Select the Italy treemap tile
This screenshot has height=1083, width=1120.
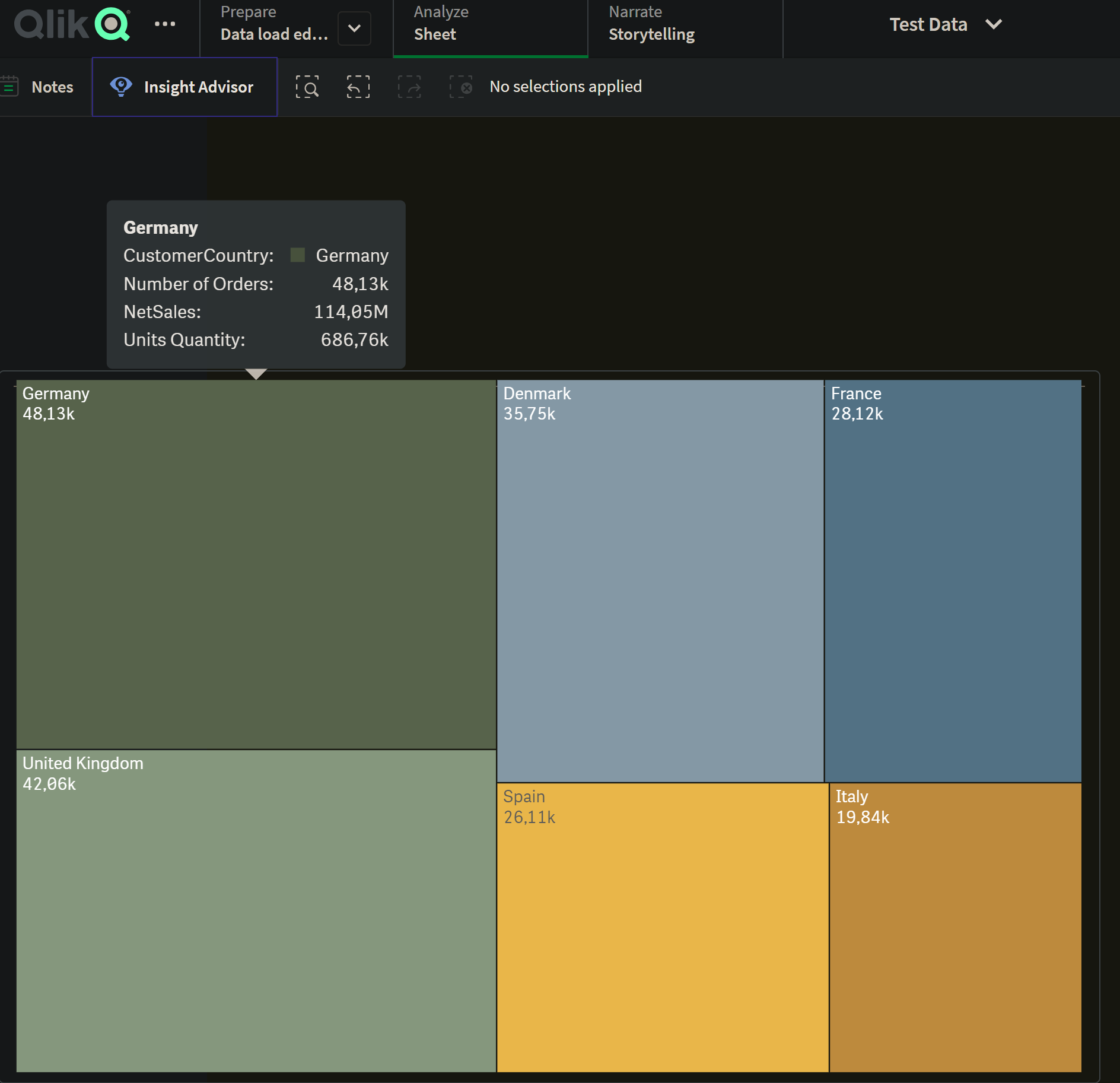[x=955, y=928]
